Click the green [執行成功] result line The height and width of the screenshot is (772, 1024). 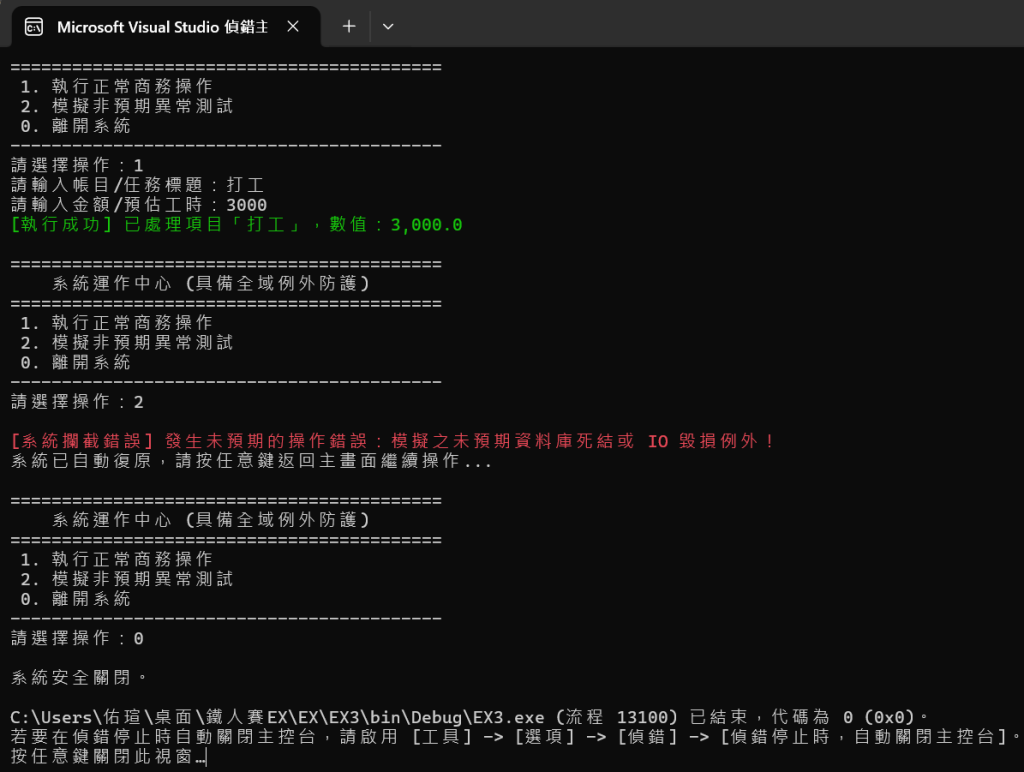coord(236,225)
